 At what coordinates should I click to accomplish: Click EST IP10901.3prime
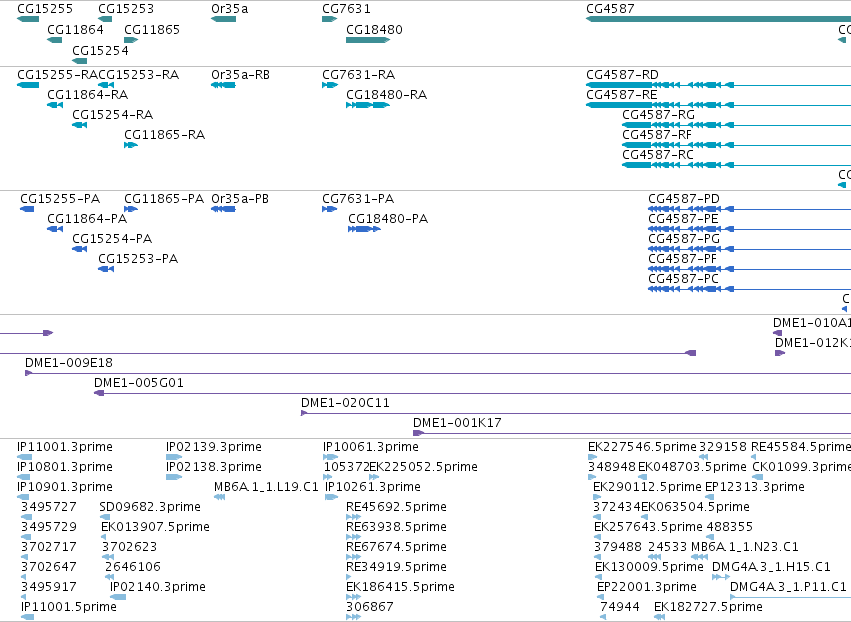[x=23, y=497]
